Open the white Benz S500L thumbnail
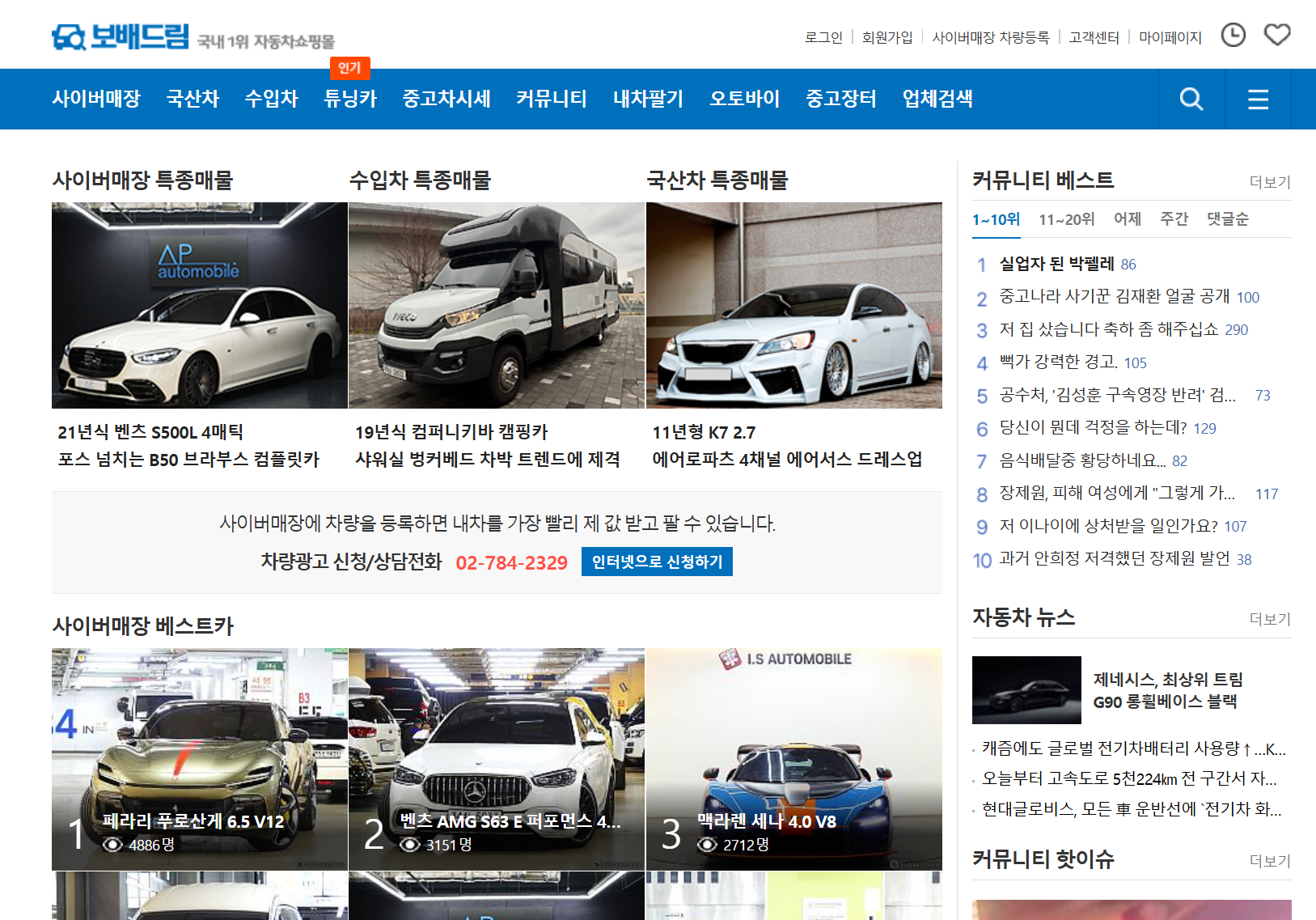The height and width of the screenshot is (920, 1316). 200,305
